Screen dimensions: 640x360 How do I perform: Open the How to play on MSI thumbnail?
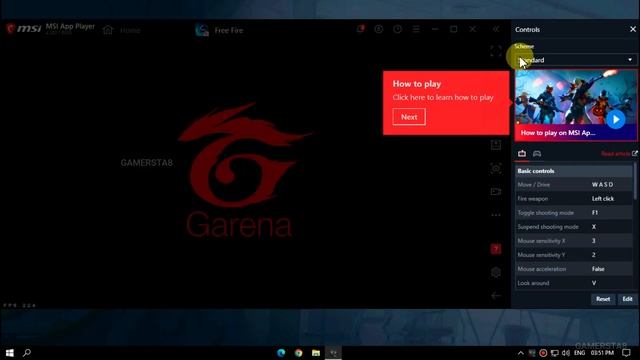(576, 105)
